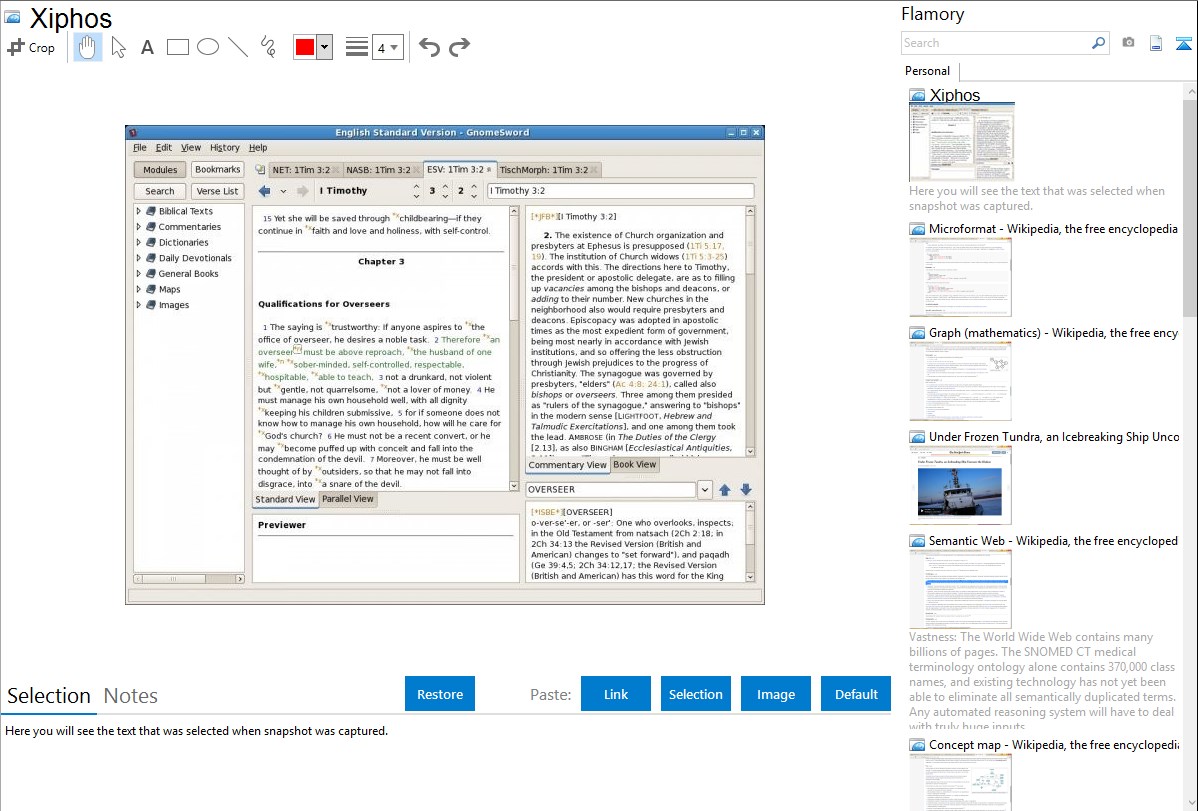Click the Restore button
This screenshot has height=811, width=1198.
tap(440, 694)
